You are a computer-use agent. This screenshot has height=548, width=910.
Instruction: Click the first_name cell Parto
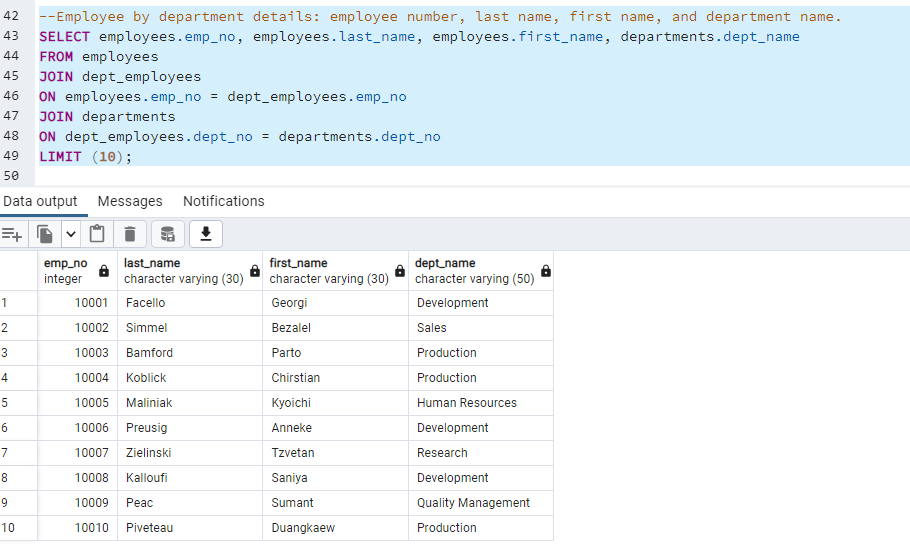pyautogui.click(x=335, y=353)
